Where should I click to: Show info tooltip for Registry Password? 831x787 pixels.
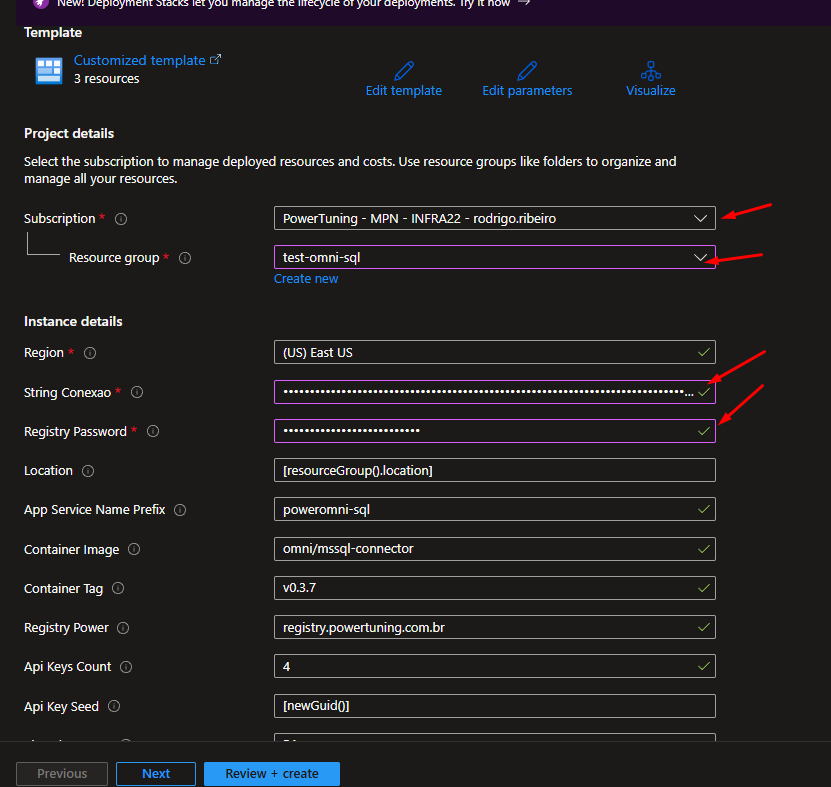(153, 432)
